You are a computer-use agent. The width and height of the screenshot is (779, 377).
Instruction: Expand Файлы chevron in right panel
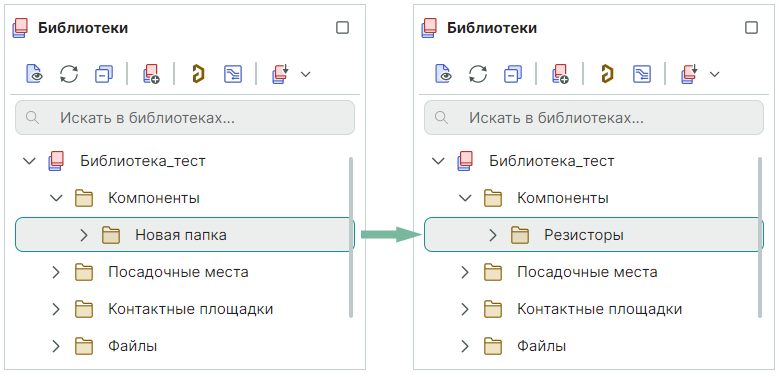click(465, 346)
